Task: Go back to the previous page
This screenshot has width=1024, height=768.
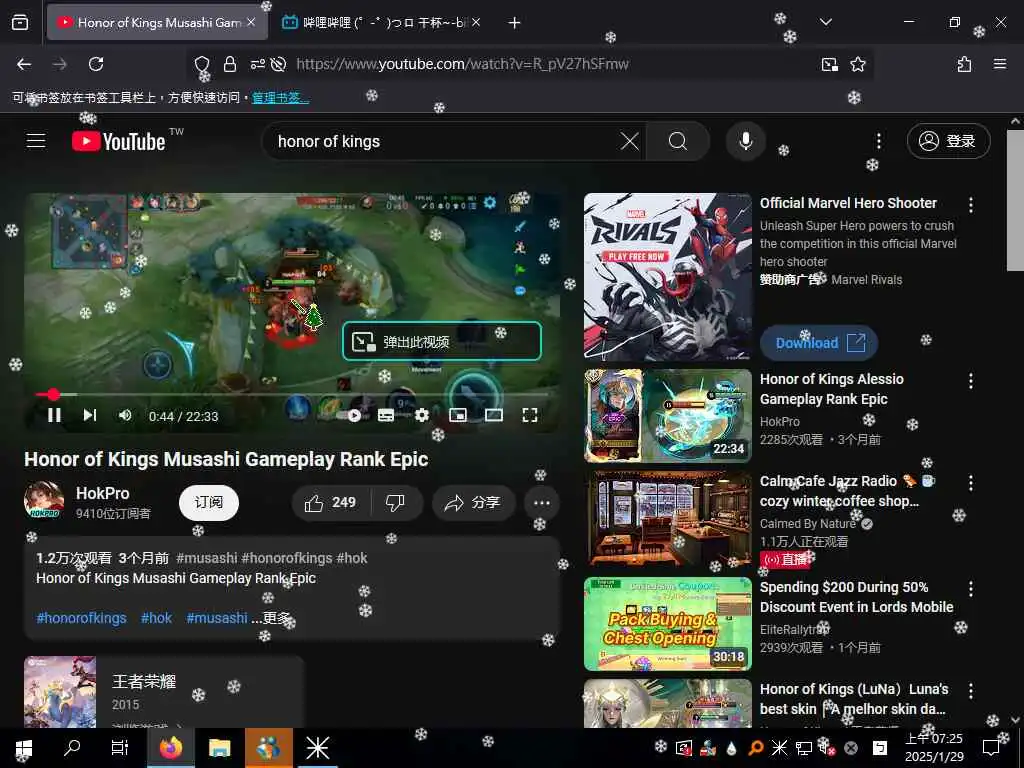Action: coord(24,64)
